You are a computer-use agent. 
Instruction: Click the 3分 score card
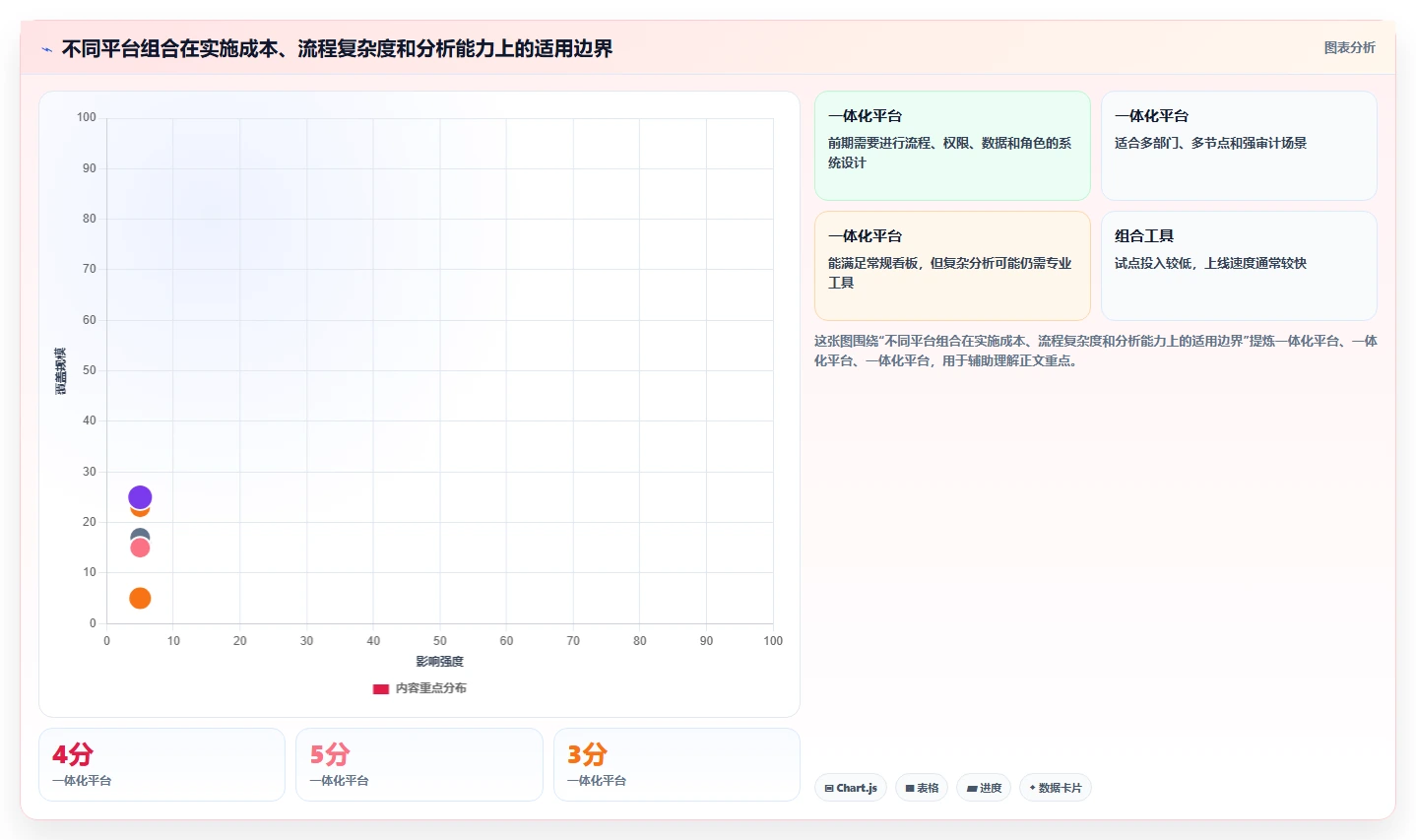coord(676,764)
